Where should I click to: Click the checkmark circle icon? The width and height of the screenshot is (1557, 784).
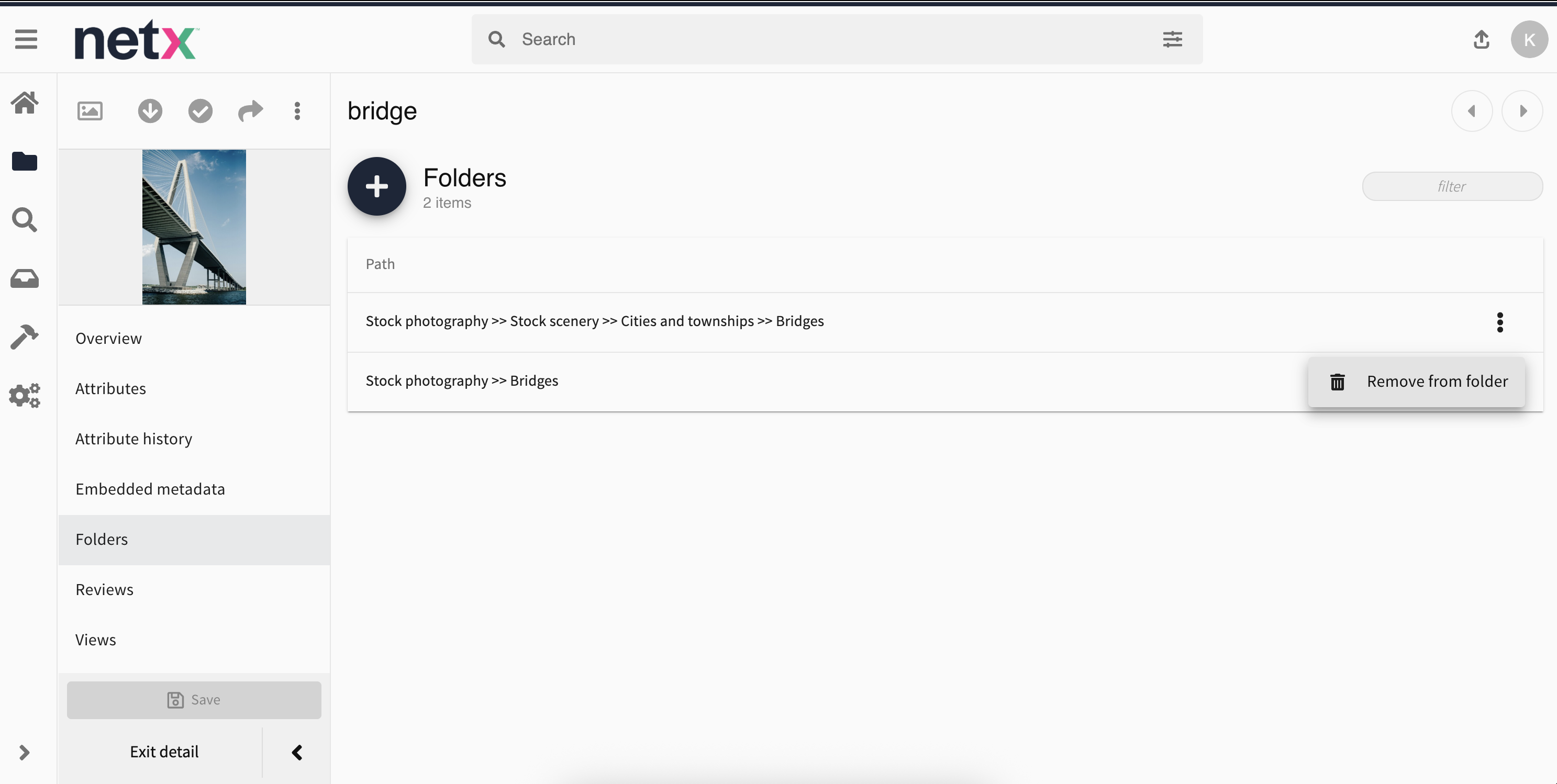[200, 111]
